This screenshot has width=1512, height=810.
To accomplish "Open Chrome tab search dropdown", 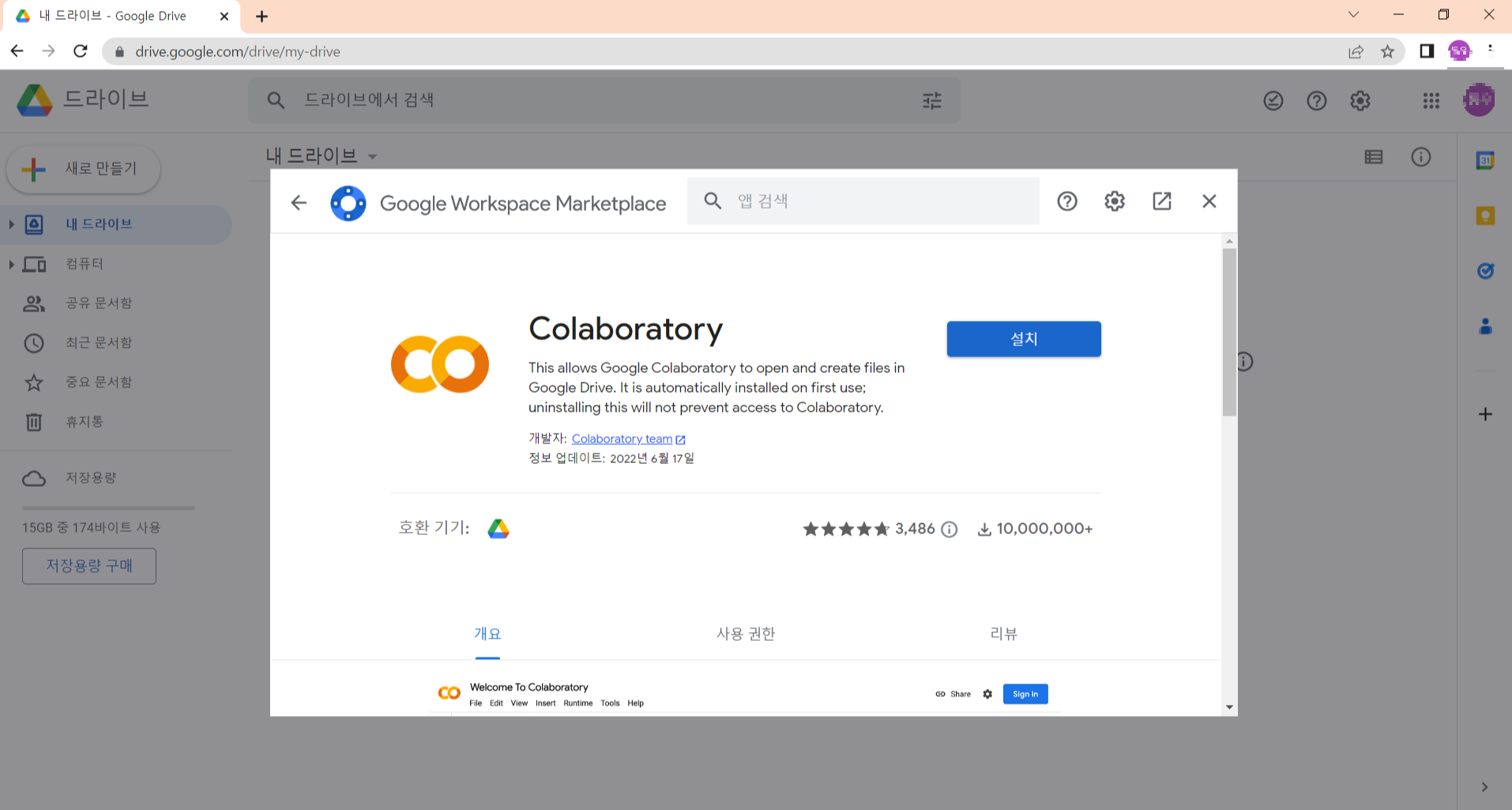I will tap(1353, 14).
